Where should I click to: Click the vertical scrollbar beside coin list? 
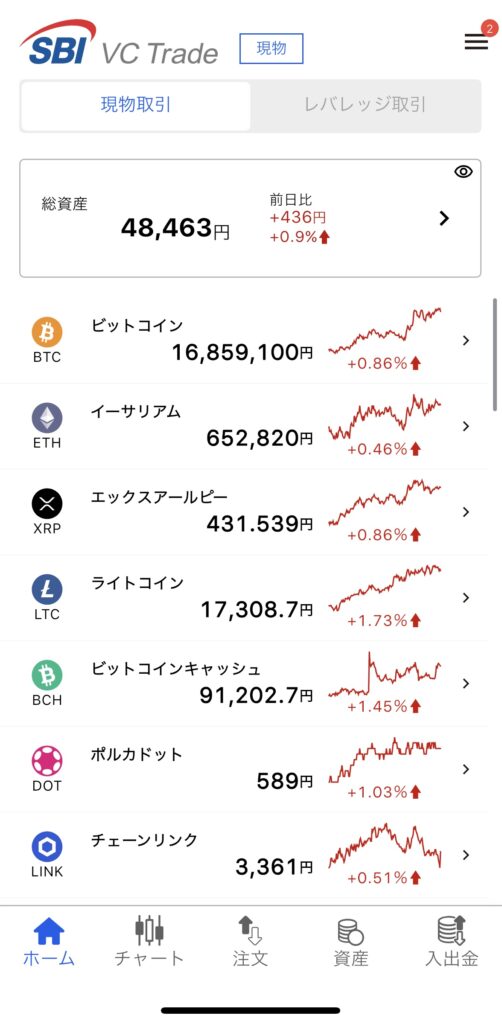click(495, 355)
